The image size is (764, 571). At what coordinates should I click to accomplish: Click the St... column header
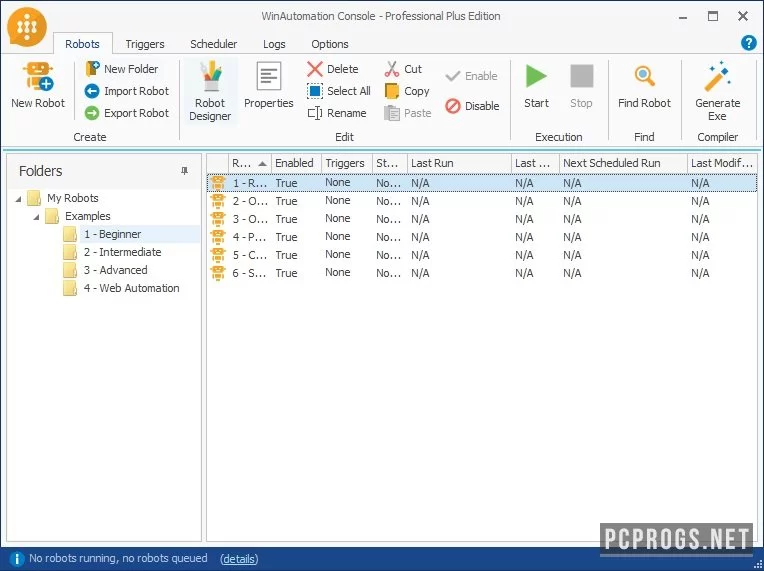coord(390,163)
